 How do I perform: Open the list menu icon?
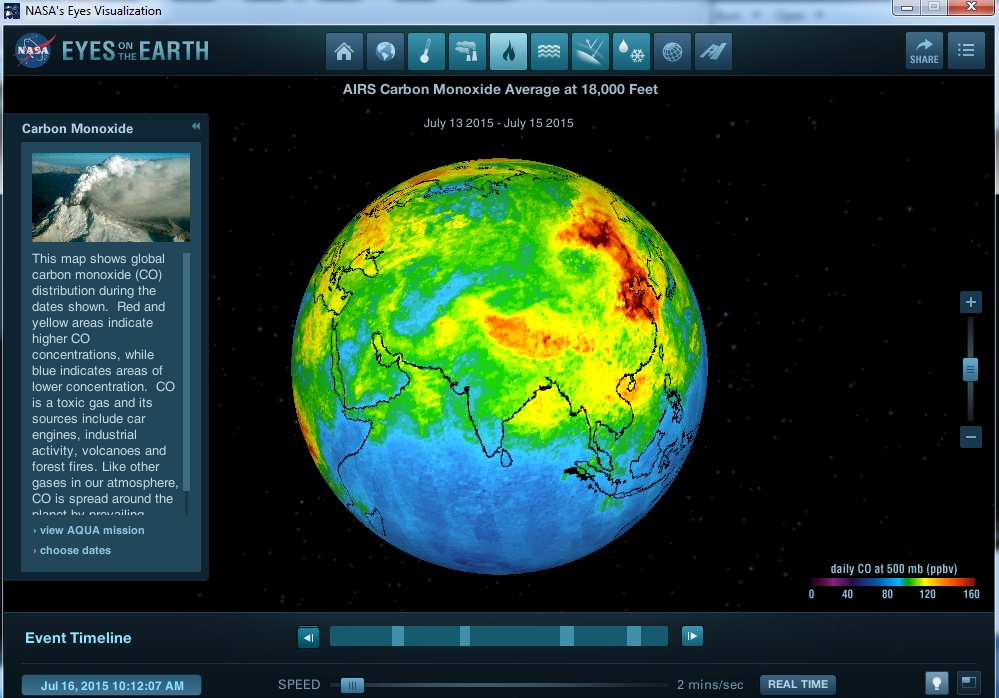pyautogui.click(x=966, y=50)
